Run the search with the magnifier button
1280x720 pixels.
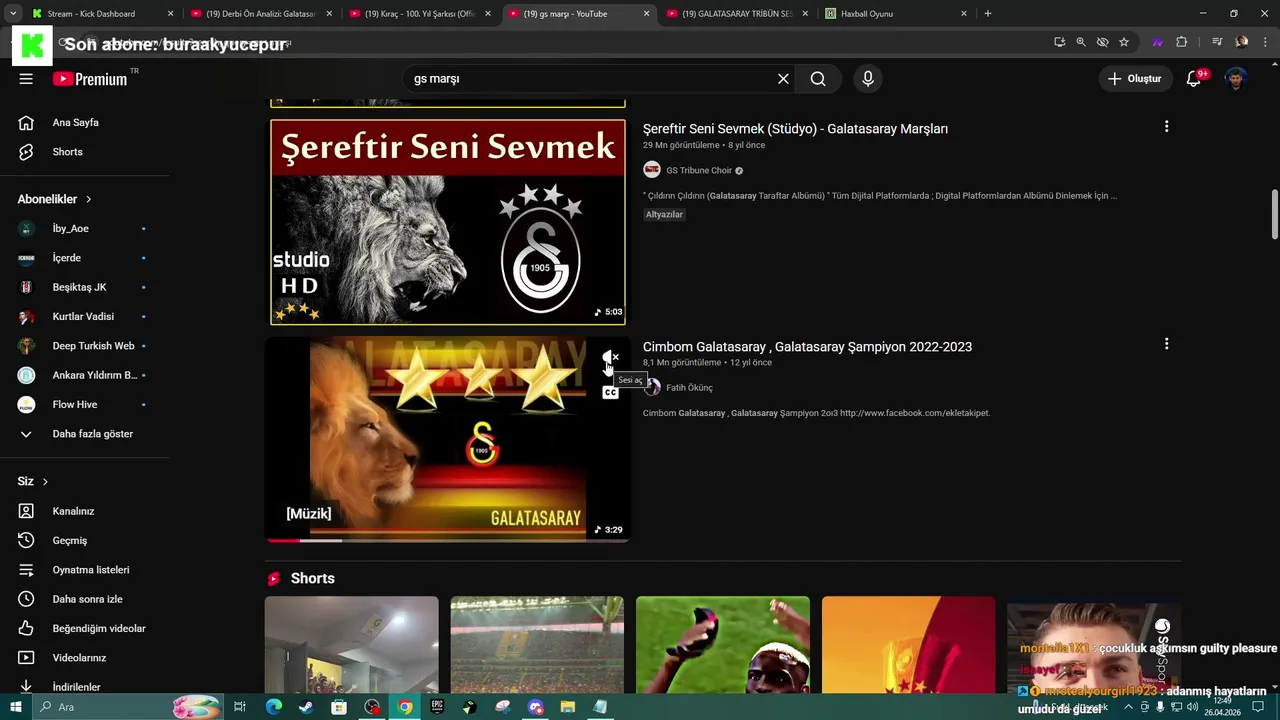(818, 79)
